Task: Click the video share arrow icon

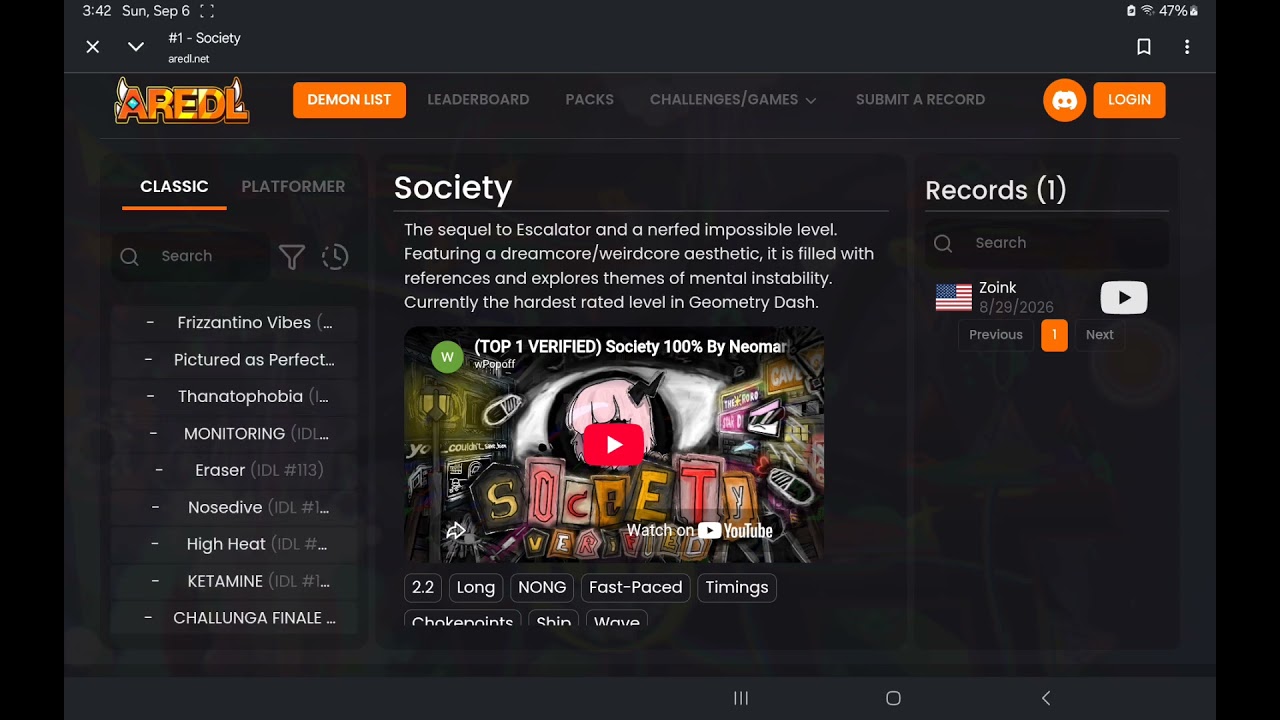Action: (x=456, y=531)
